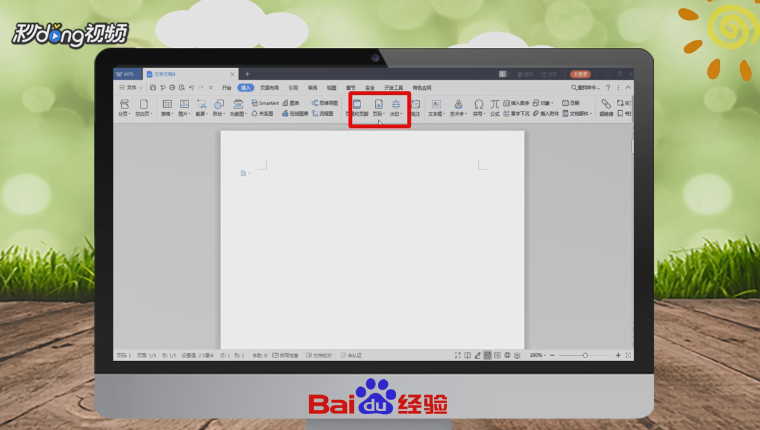Screen dimensions: 760x430
Task: Click the WPS home button in title bar
Action: (127, 74)
